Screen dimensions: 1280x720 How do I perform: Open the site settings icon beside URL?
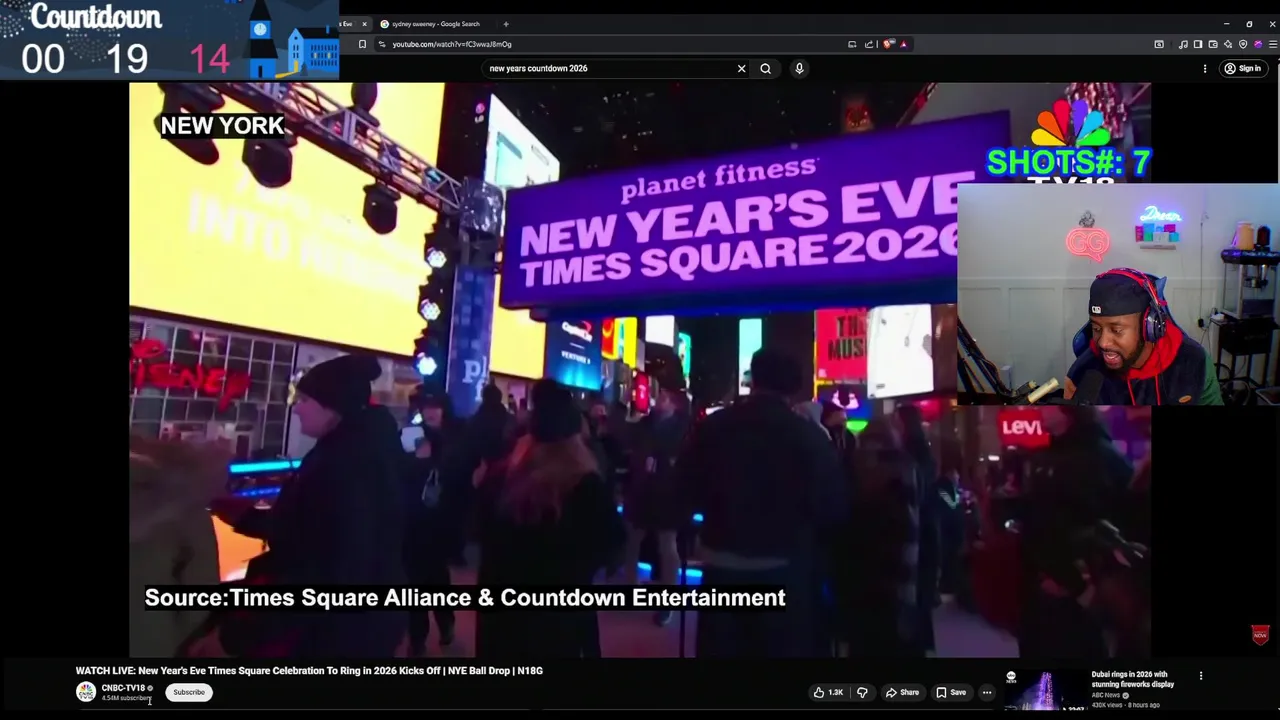[382, 44]
